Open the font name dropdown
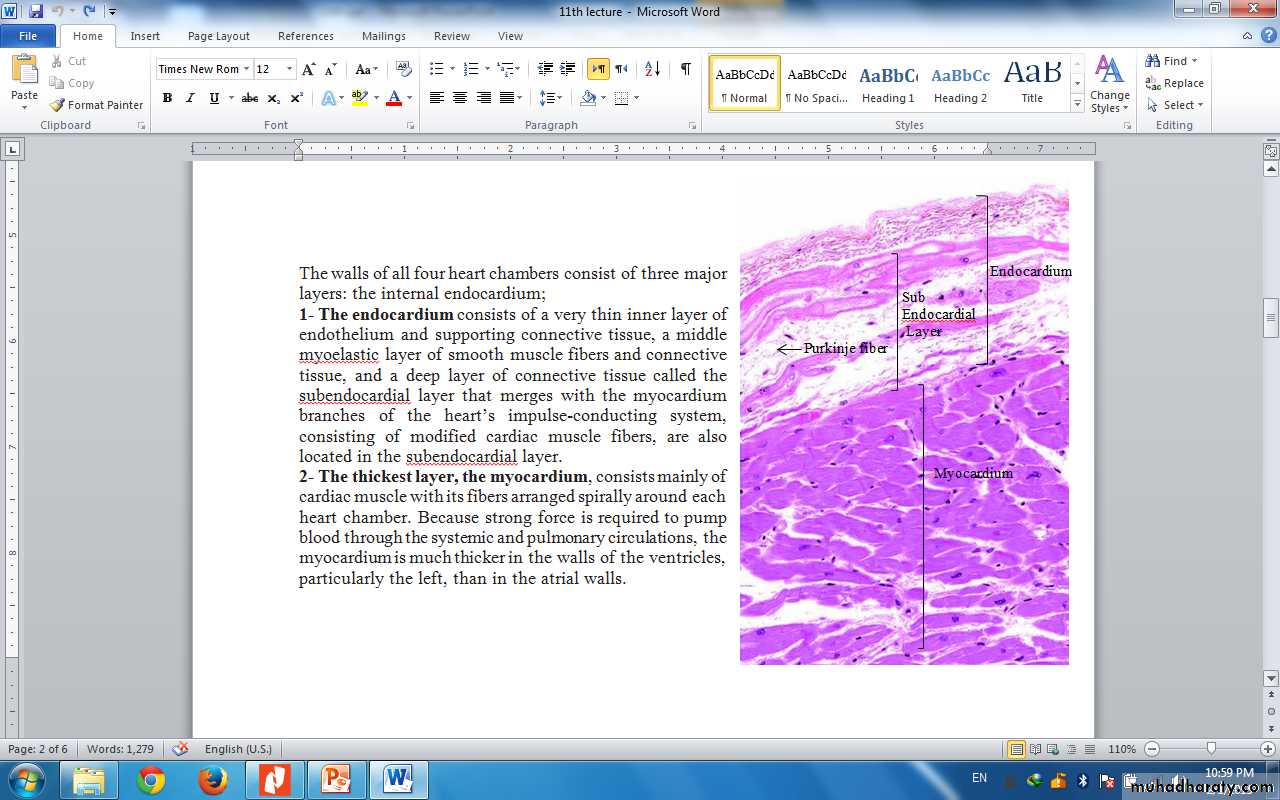Image resolution: width=1280 pixels, height=800 pixels. click(x=246, y=69)
